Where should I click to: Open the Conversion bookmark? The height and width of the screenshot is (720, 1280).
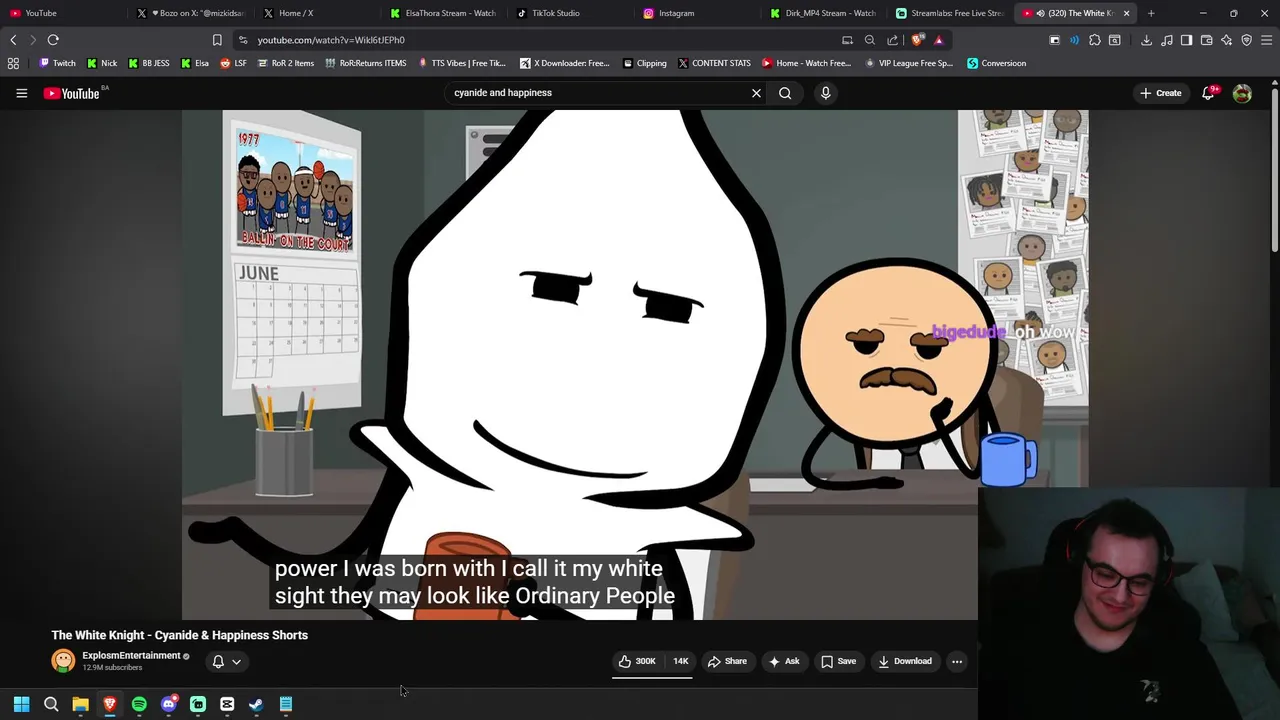click(x=996, y=63)
